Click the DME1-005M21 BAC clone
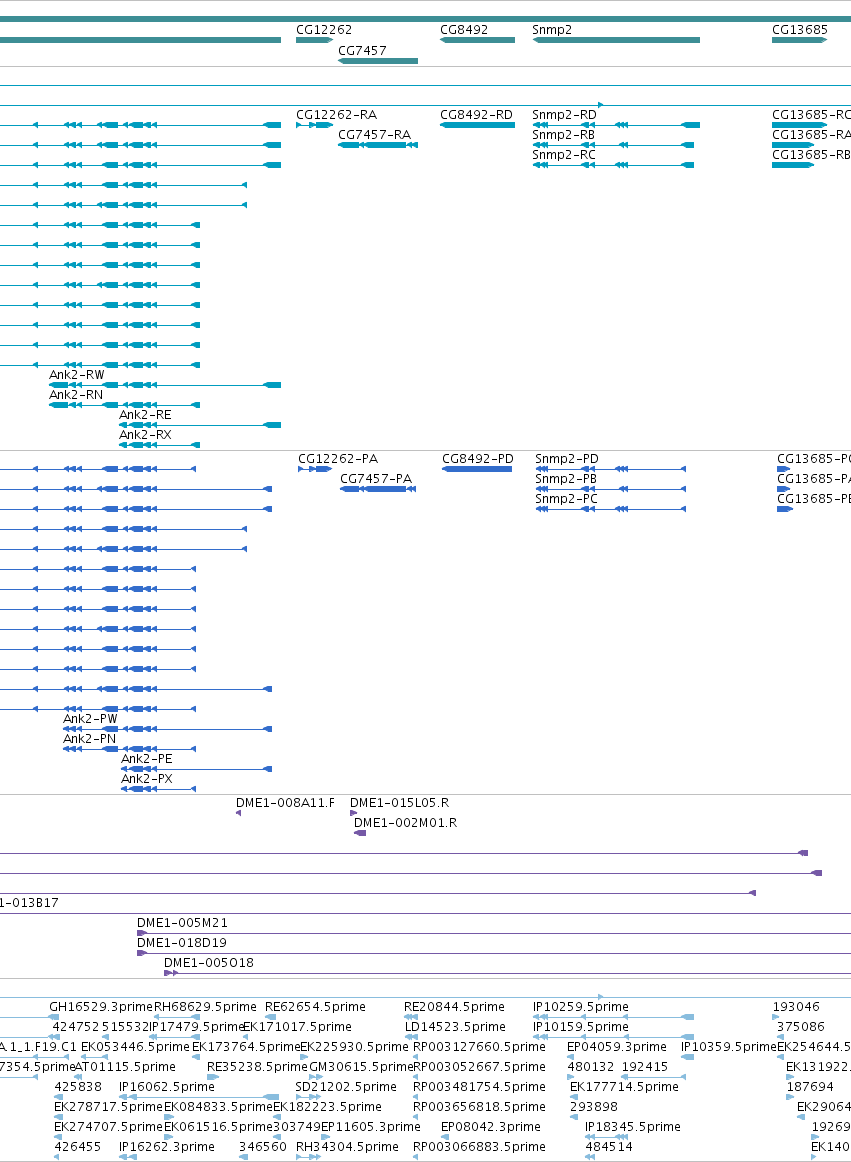 494,934
